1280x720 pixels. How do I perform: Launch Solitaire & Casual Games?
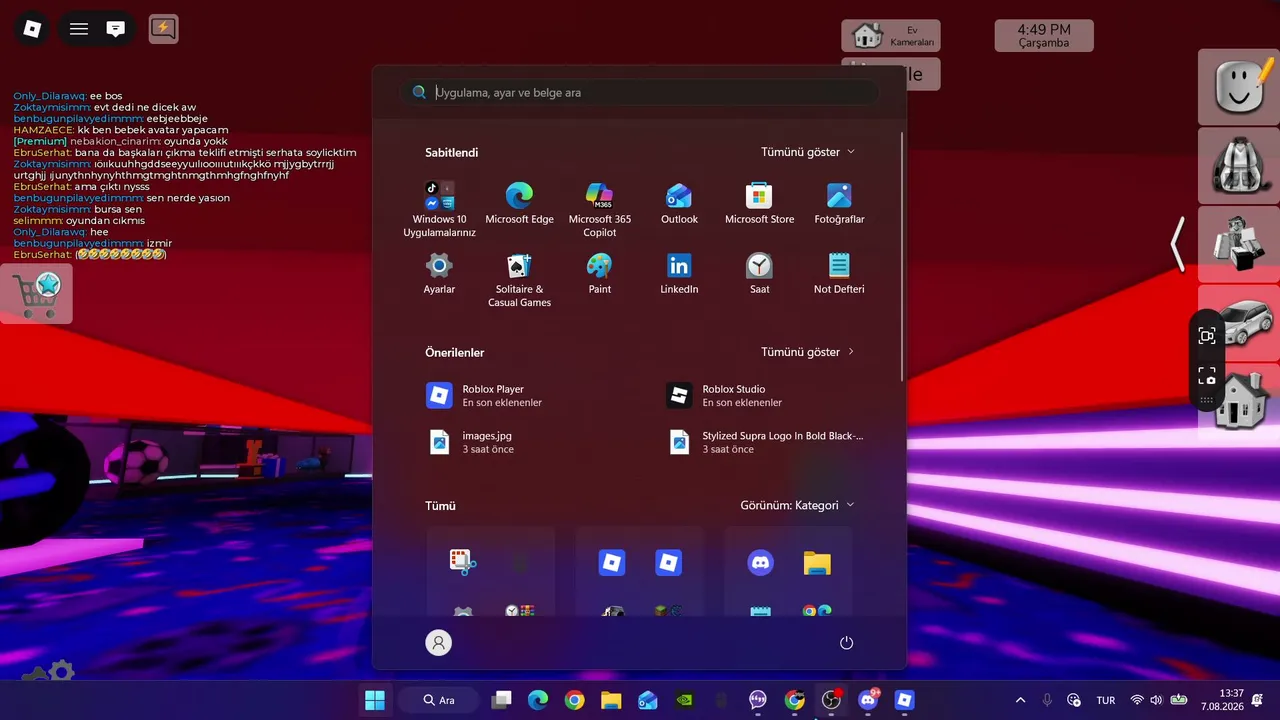pos(519,280)
